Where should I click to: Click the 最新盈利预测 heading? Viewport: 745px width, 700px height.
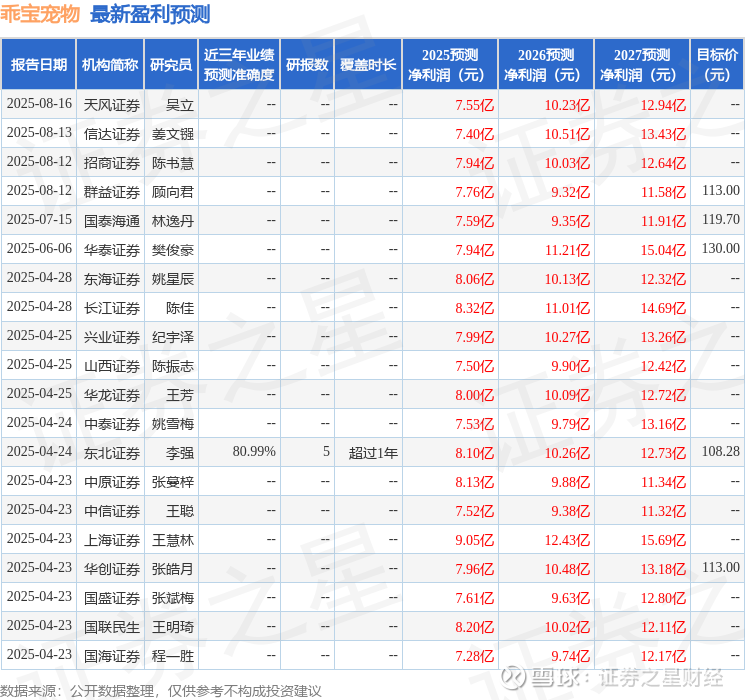point(150,14)
